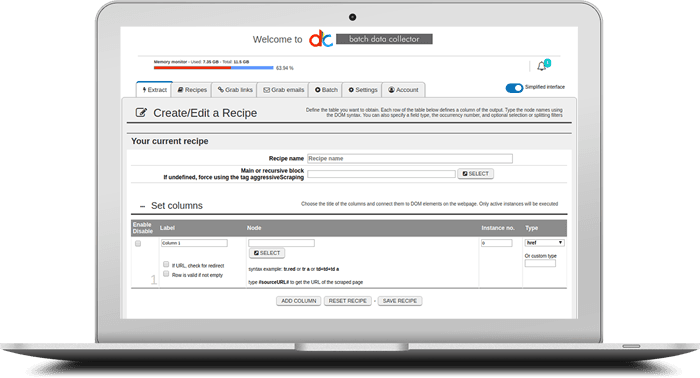This screenshot has width=700, height=378.
Task: Click the Your current recipe heading
Action: pos(170,141)
